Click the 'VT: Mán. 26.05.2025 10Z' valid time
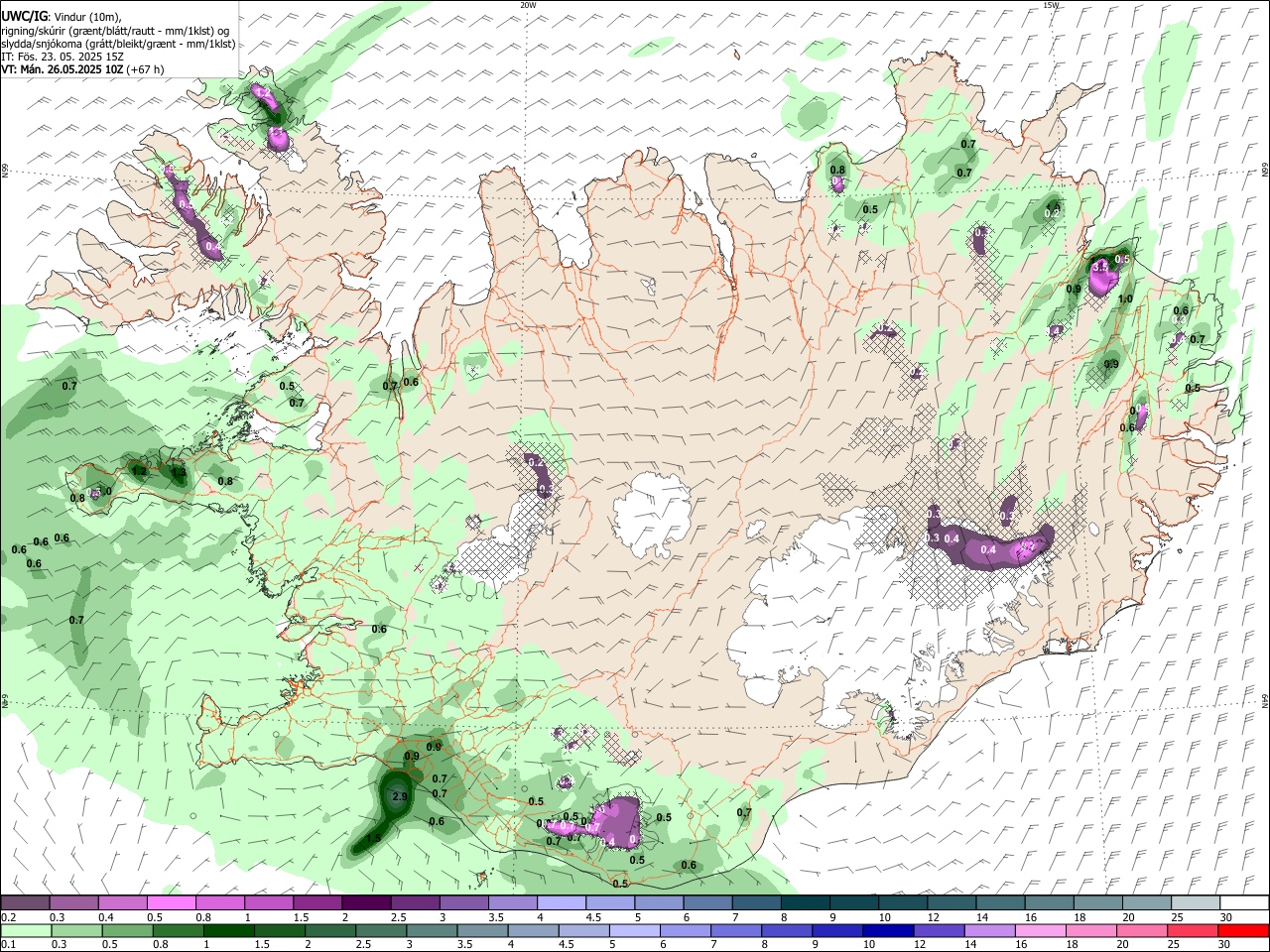Viewport: 1270px width, 952px height. 62,69
